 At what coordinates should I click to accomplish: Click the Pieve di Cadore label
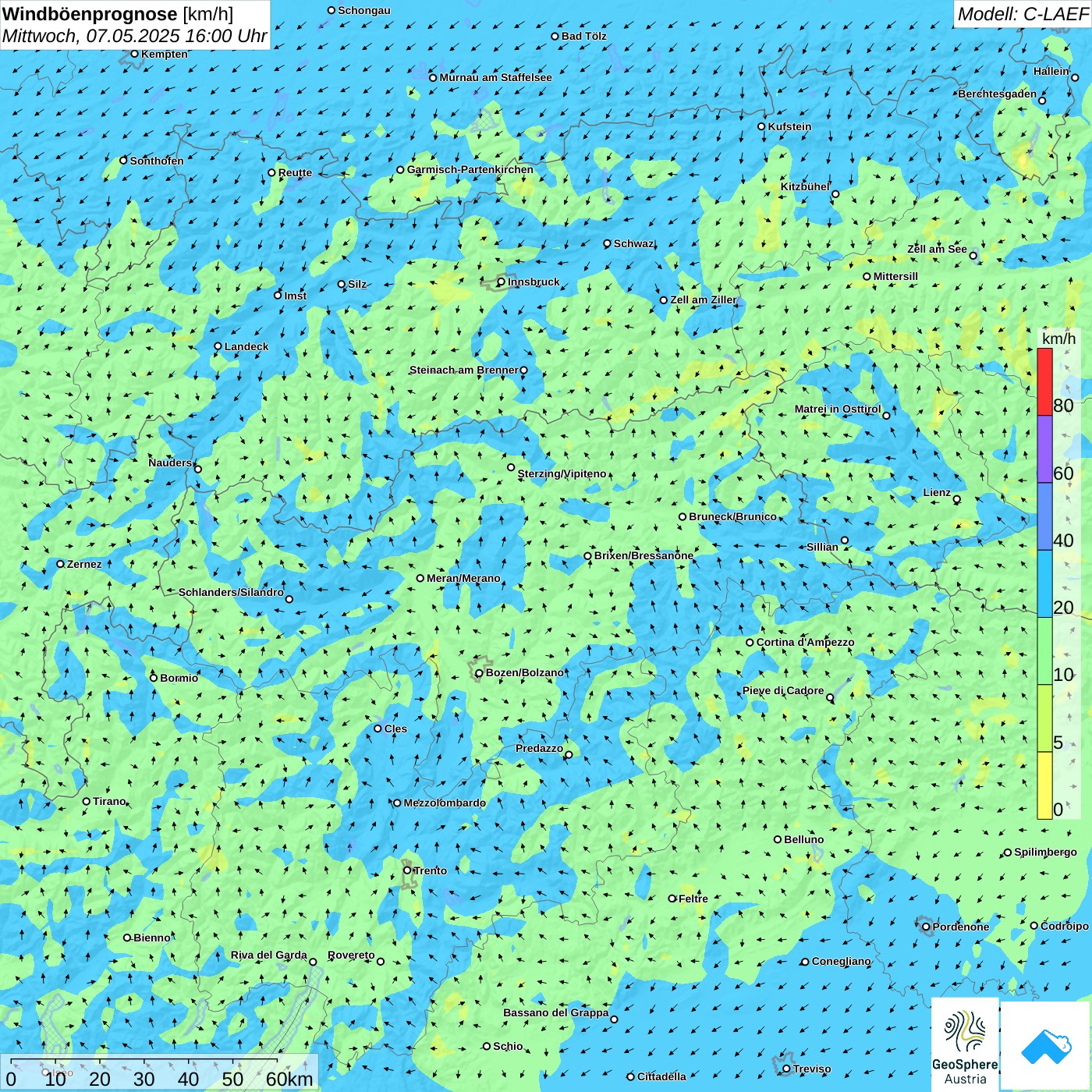pyautogui.click(x=782, y=690)
